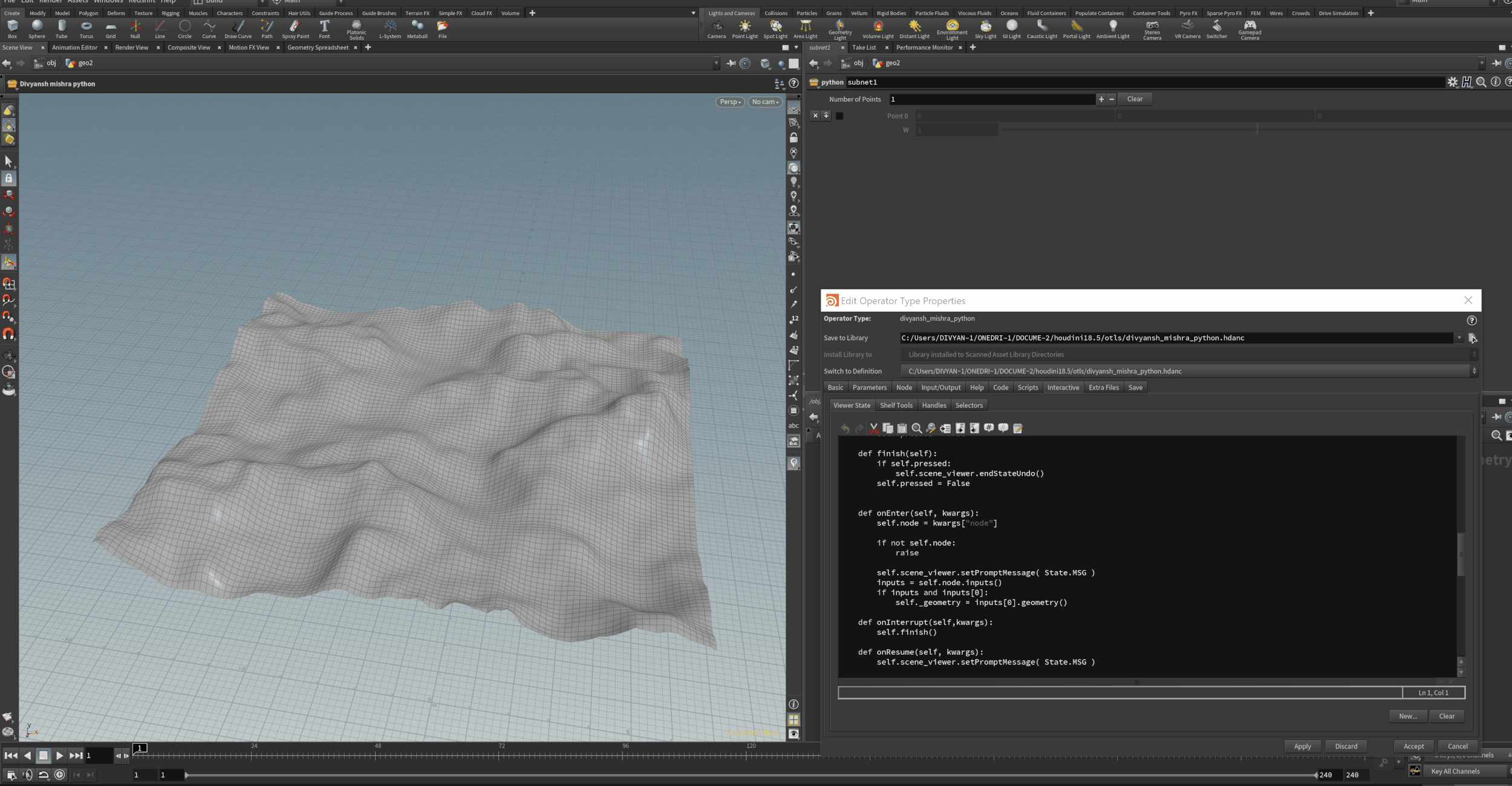Image resolution: width=1512 pixels, height=786 pixels.
Task: Toggle the Point 0 enable checkbox
Action: pos(839,116)
